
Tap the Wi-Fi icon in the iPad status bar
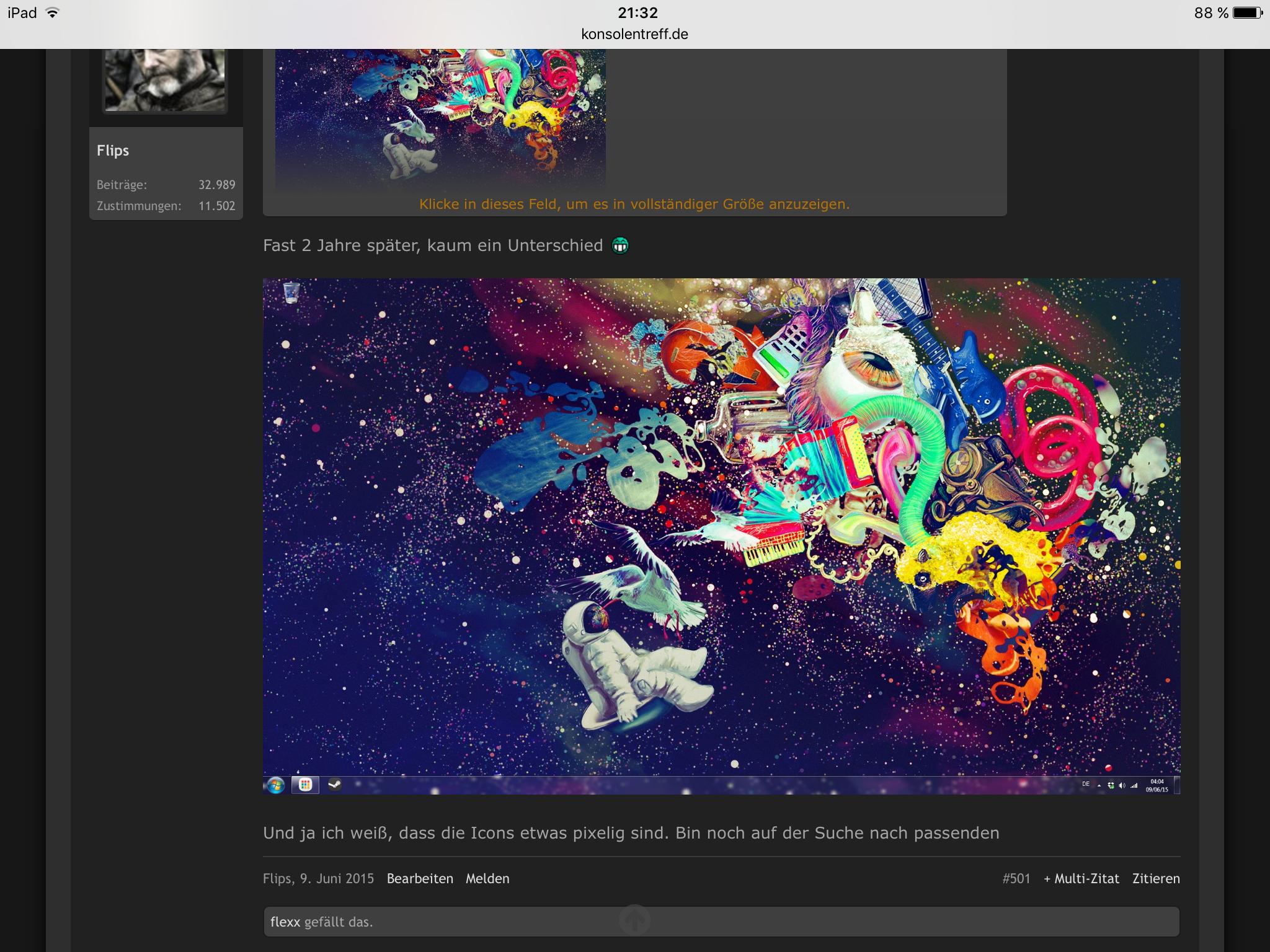tap(53, 13)
